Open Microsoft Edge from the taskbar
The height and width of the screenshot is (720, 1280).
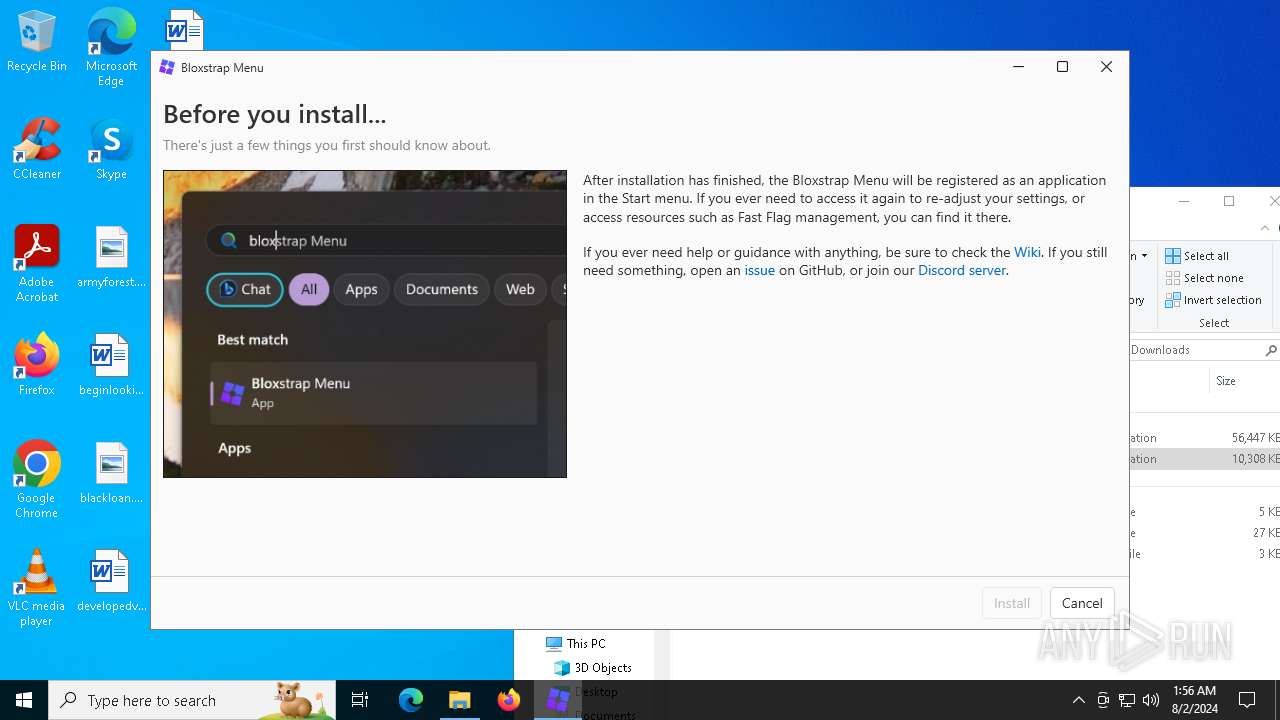[x=411, y=700]
